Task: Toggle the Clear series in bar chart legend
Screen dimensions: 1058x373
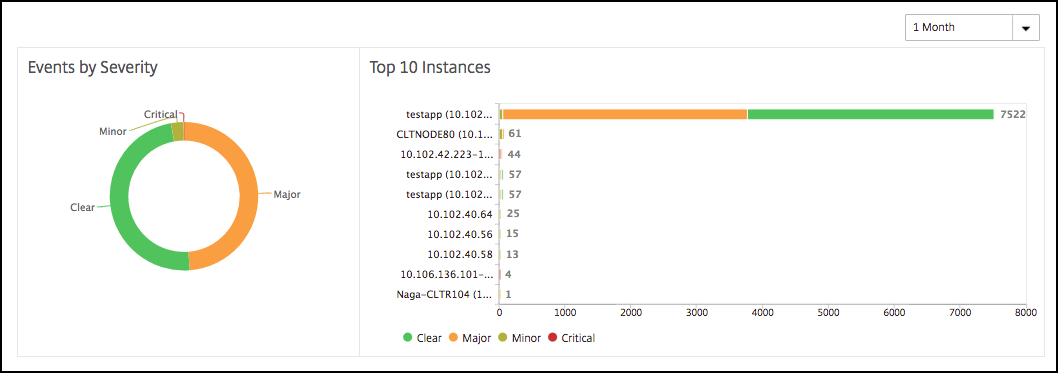Action: coord(422,338)
